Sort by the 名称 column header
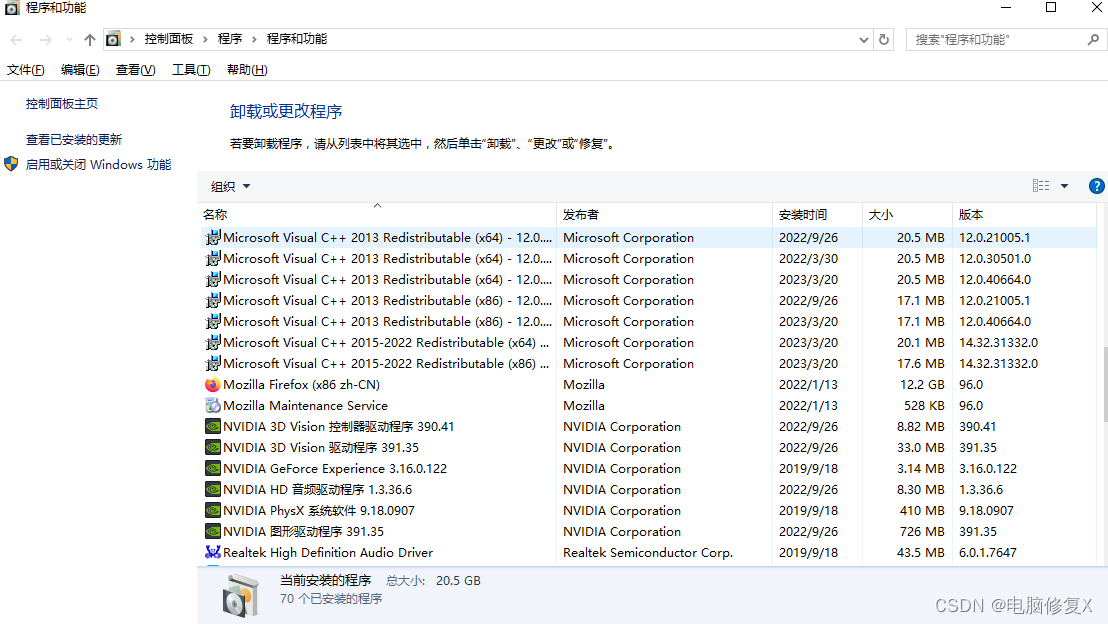The image size is (1108, 624). (x=377, y=214)
